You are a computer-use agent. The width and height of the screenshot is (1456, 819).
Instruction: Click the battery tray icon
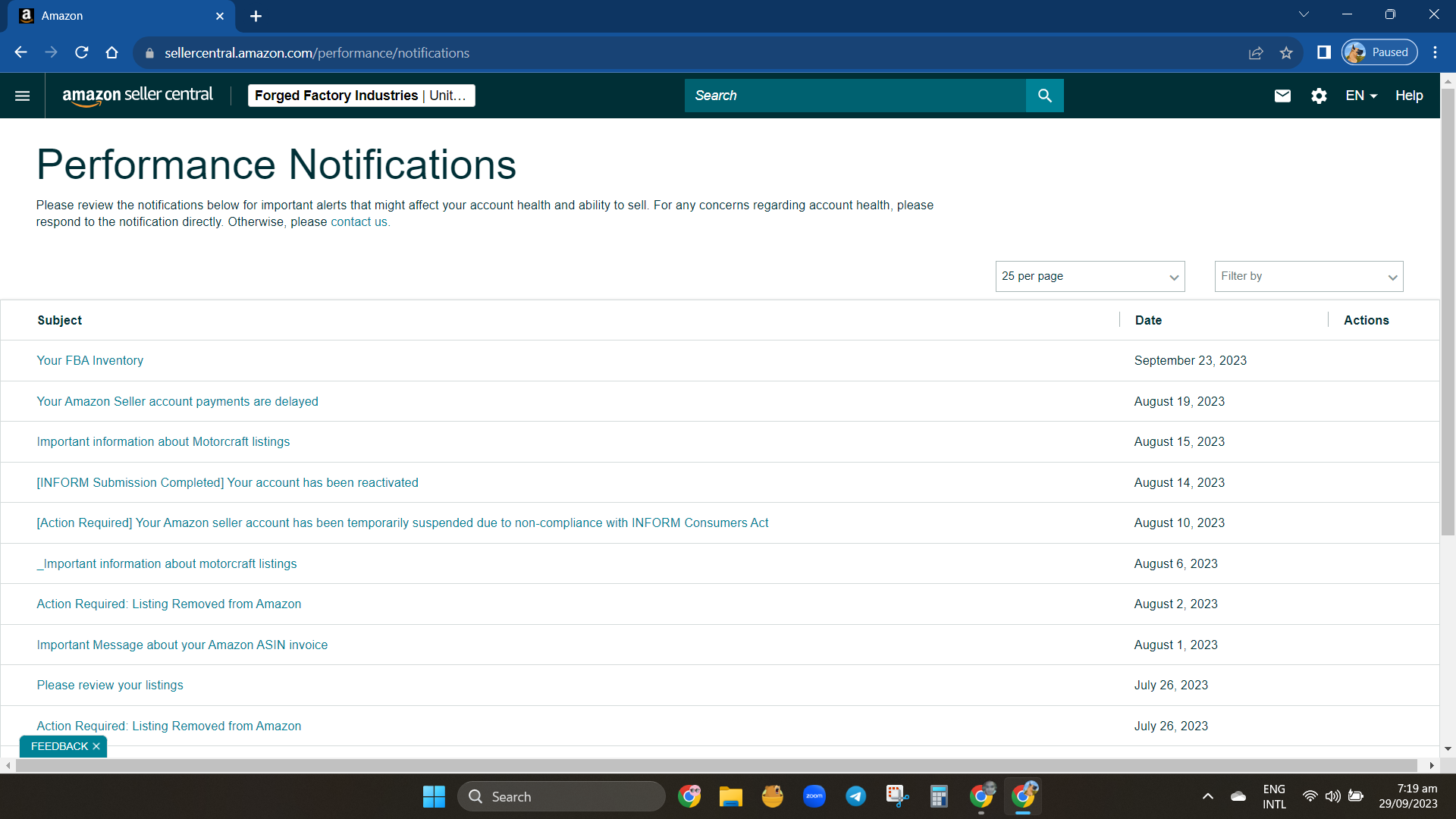1356,796
